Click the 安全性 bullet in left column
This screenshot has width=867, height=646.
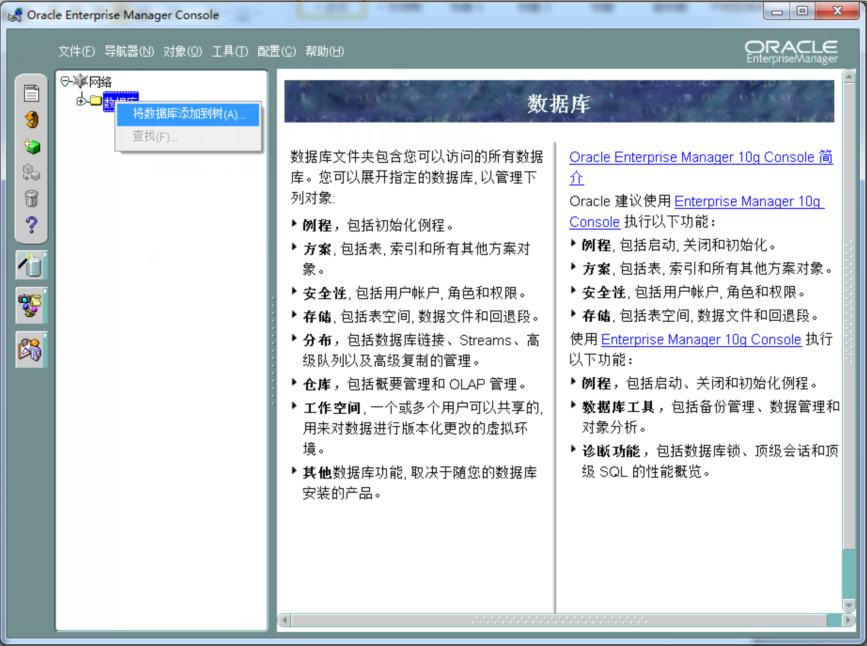click(x=414, y=293)
